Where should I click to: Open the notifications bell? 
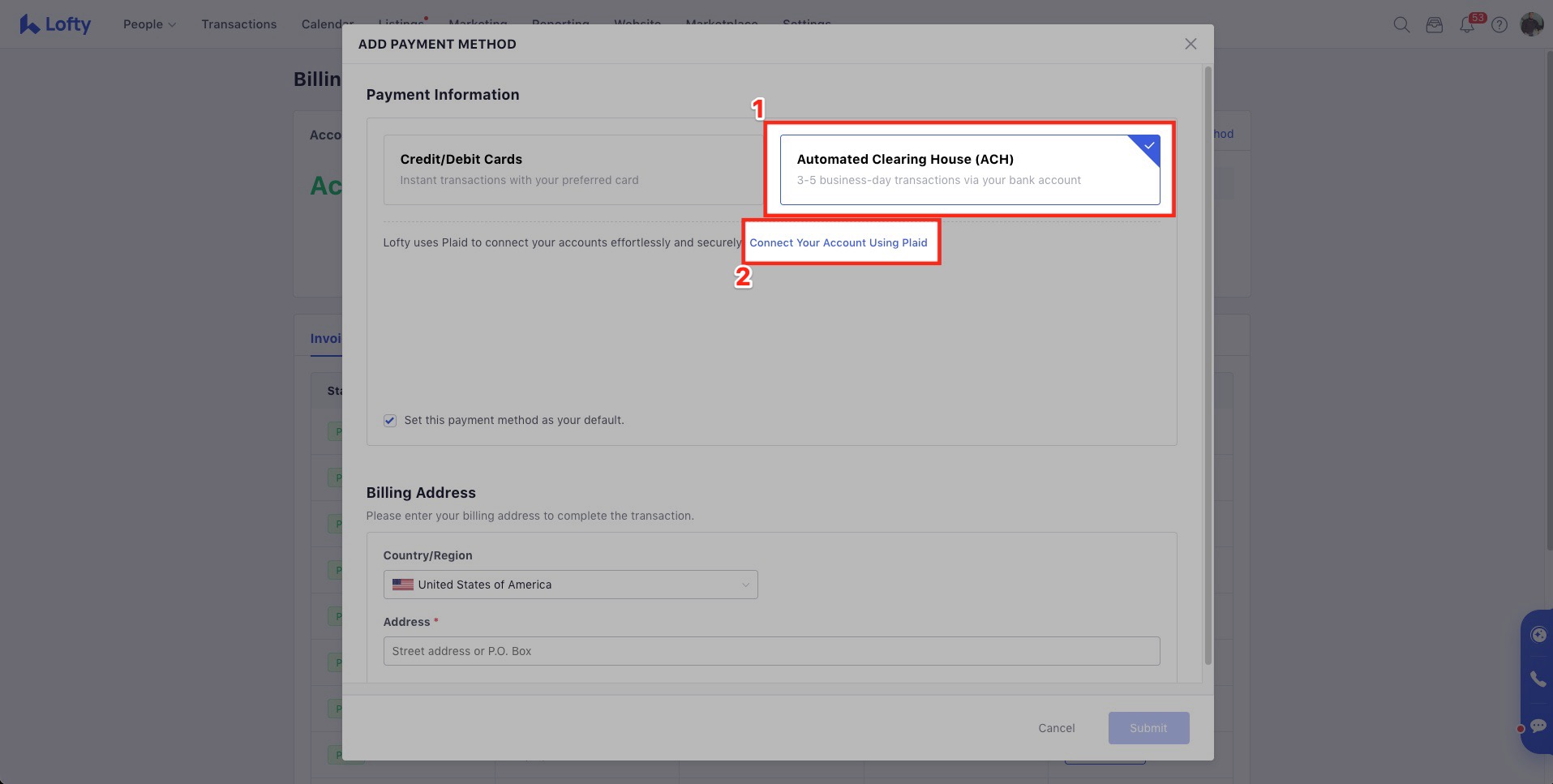(x=1466, y=25)
